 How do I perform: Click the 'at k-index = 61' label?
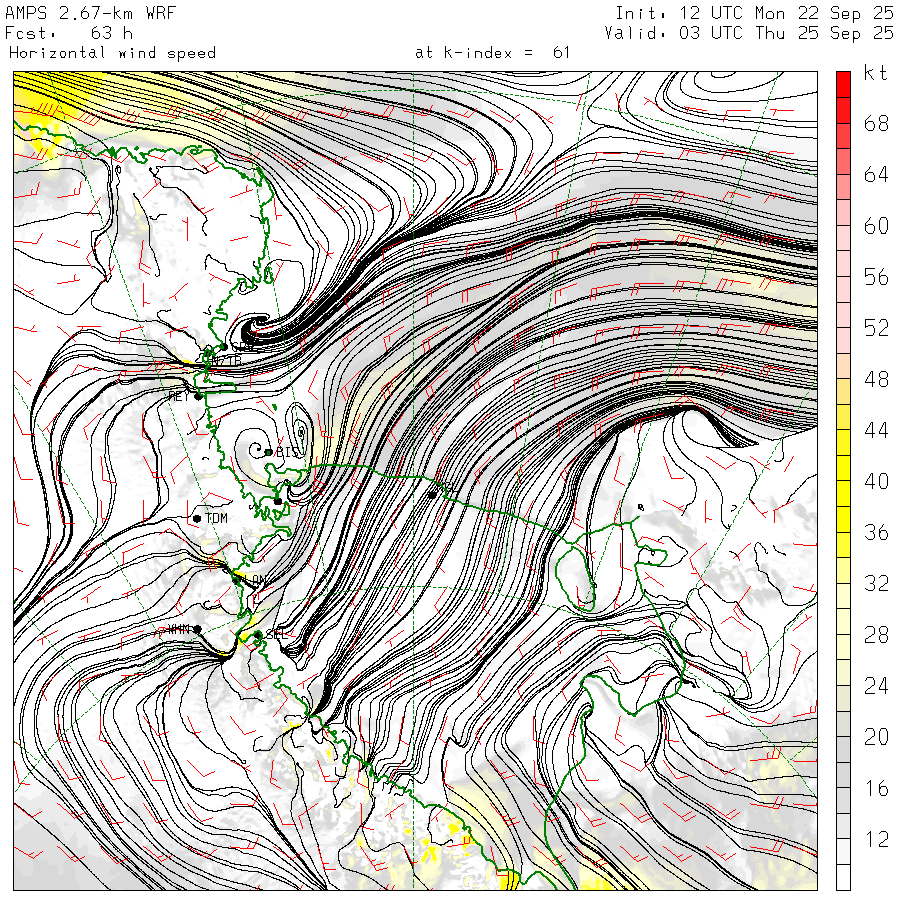coord(492,52)
